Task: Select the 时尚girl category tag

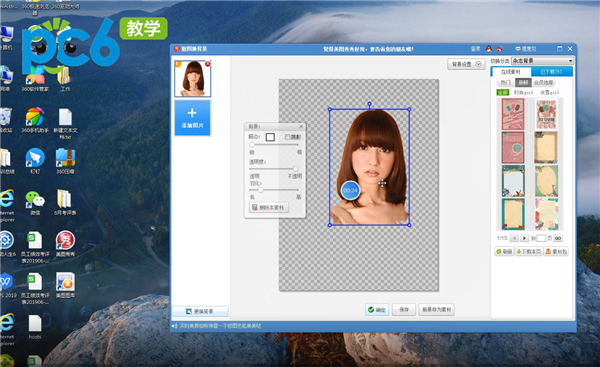Action: 523,92
